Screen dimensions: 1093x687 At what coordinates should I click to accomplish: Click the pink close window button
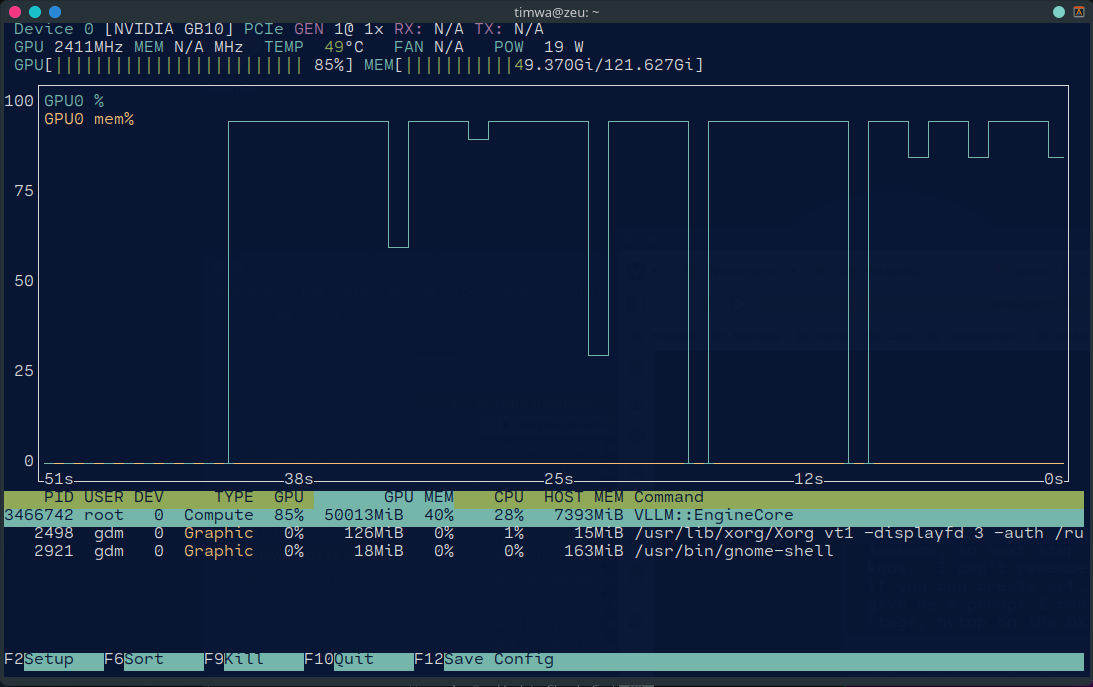(x=15, y=12)
